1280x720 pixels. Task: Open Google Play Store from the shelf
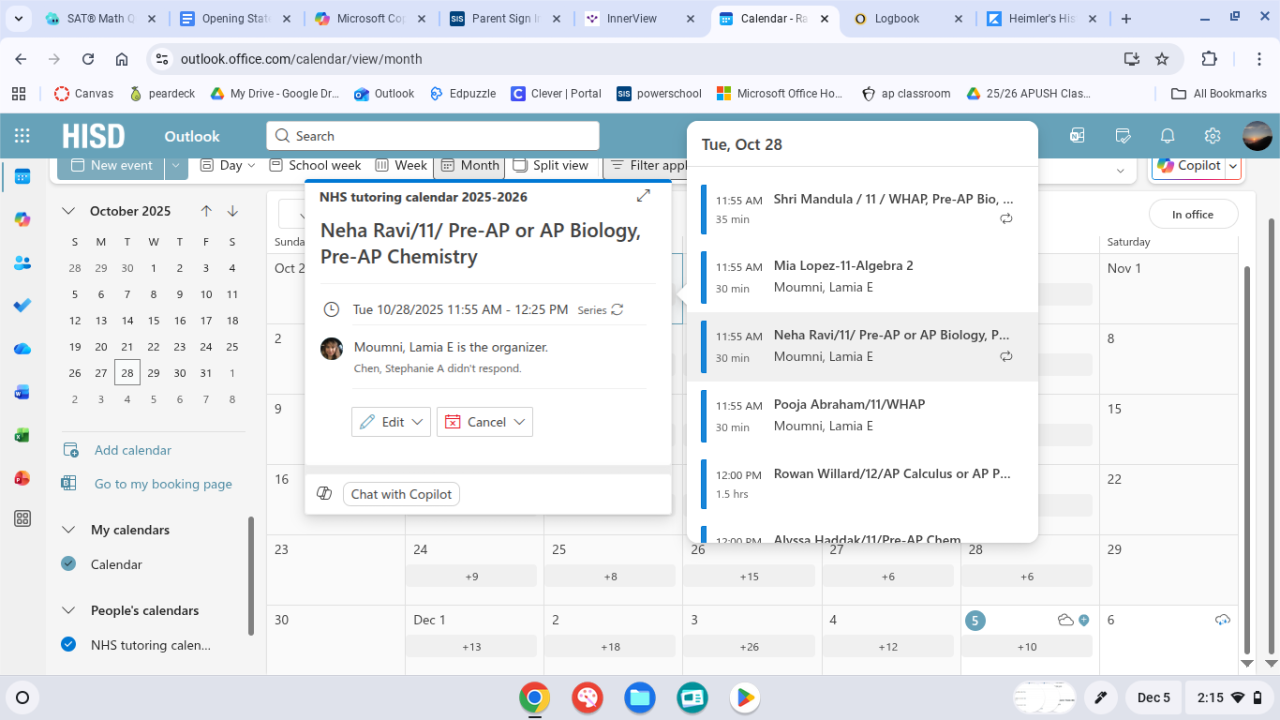[x=744, y=697]
